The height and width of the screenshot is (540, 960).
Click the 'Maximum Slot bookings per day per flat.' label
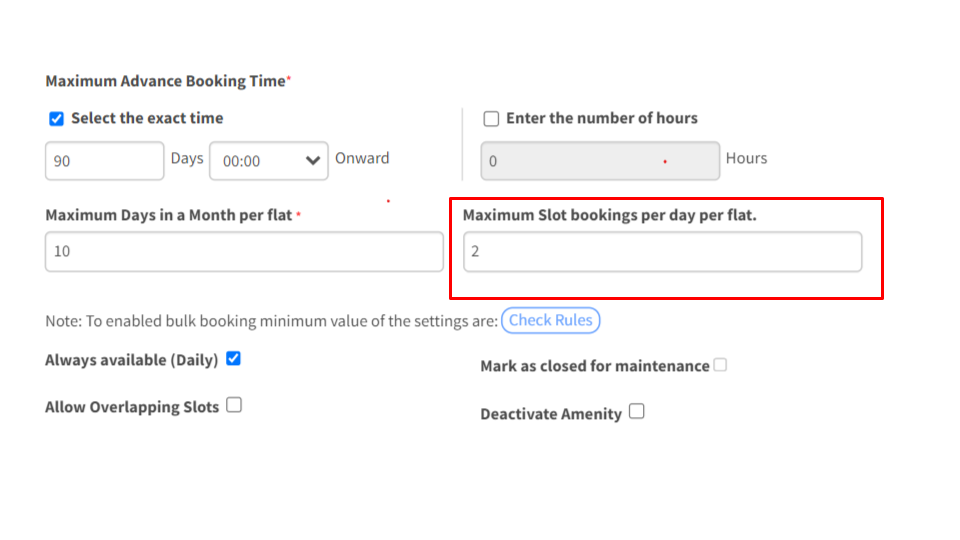(610, 216)
